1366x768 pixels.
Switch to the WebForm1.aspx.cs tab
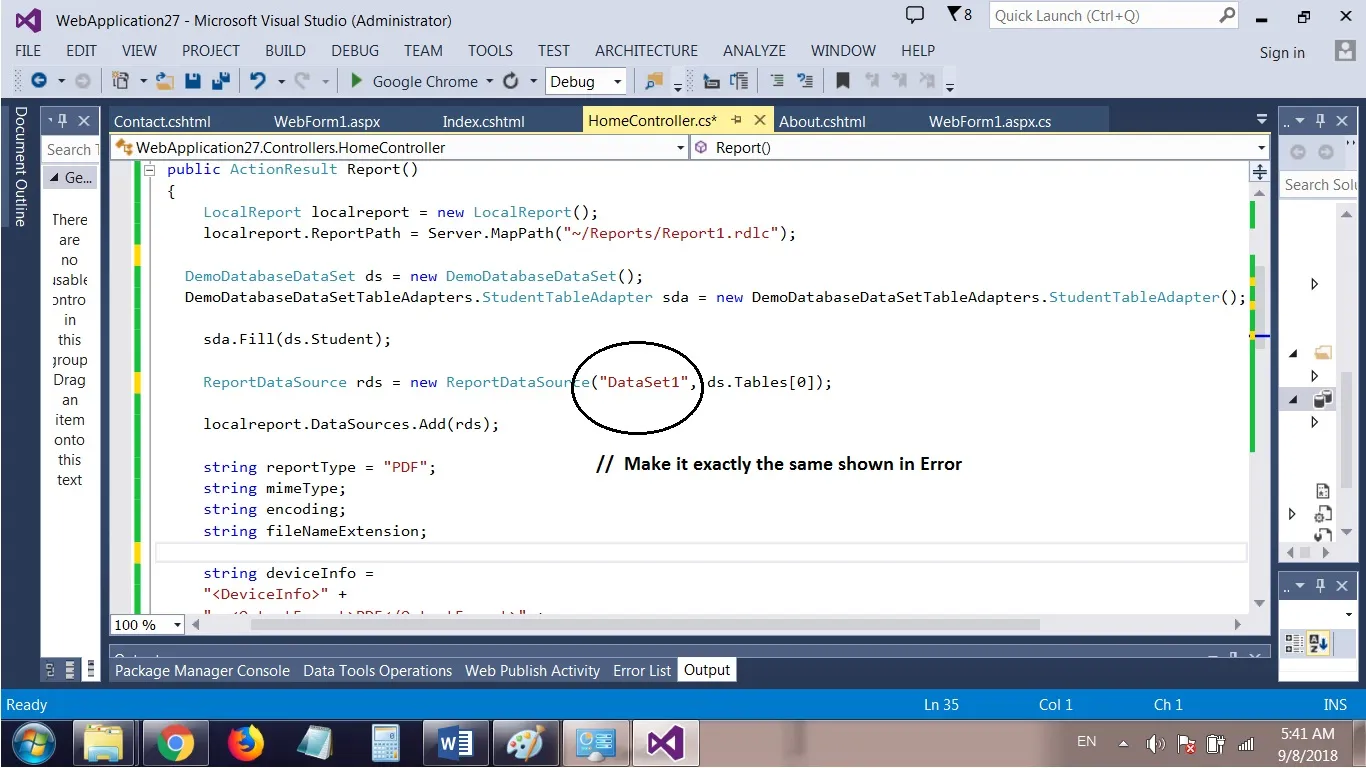pos(990,121)
